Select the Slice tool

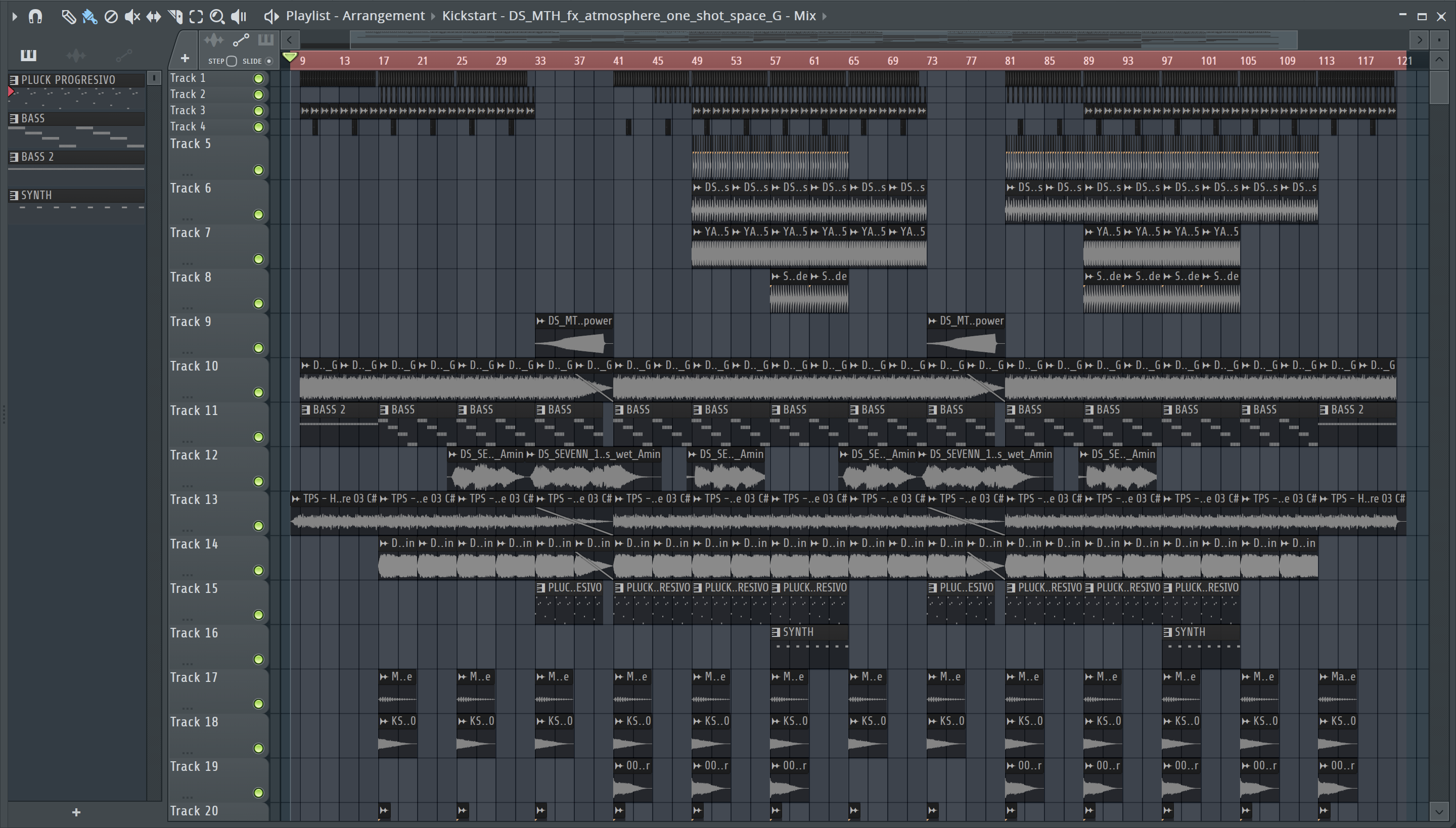coord(175,17)
